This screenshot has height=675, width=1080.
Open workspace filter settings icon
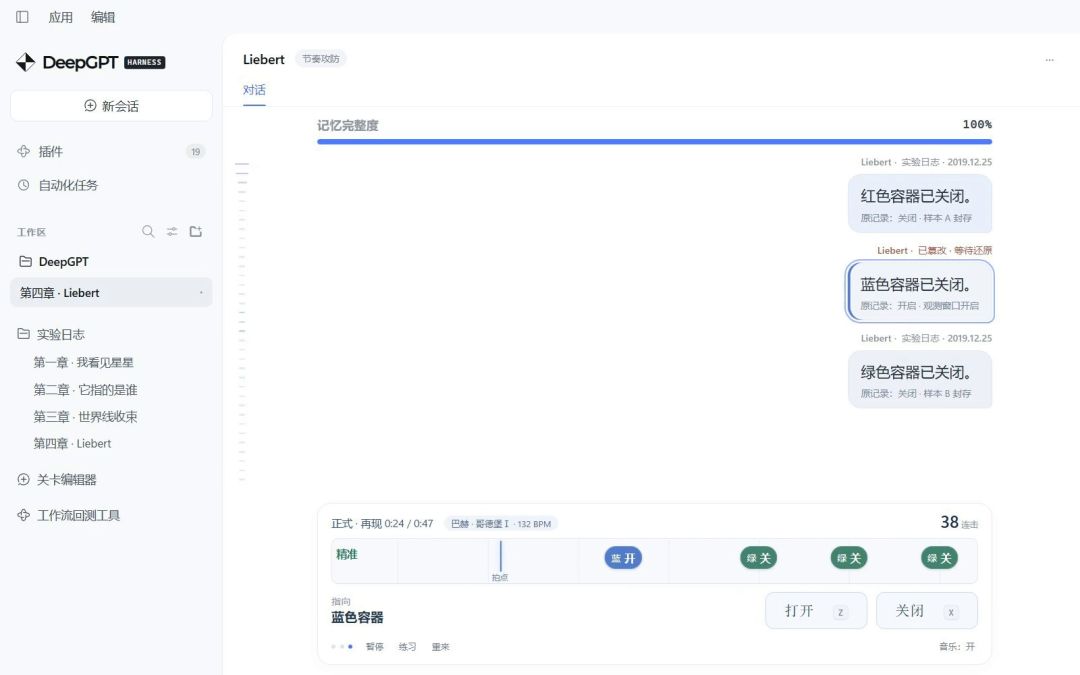click(172, 231)
